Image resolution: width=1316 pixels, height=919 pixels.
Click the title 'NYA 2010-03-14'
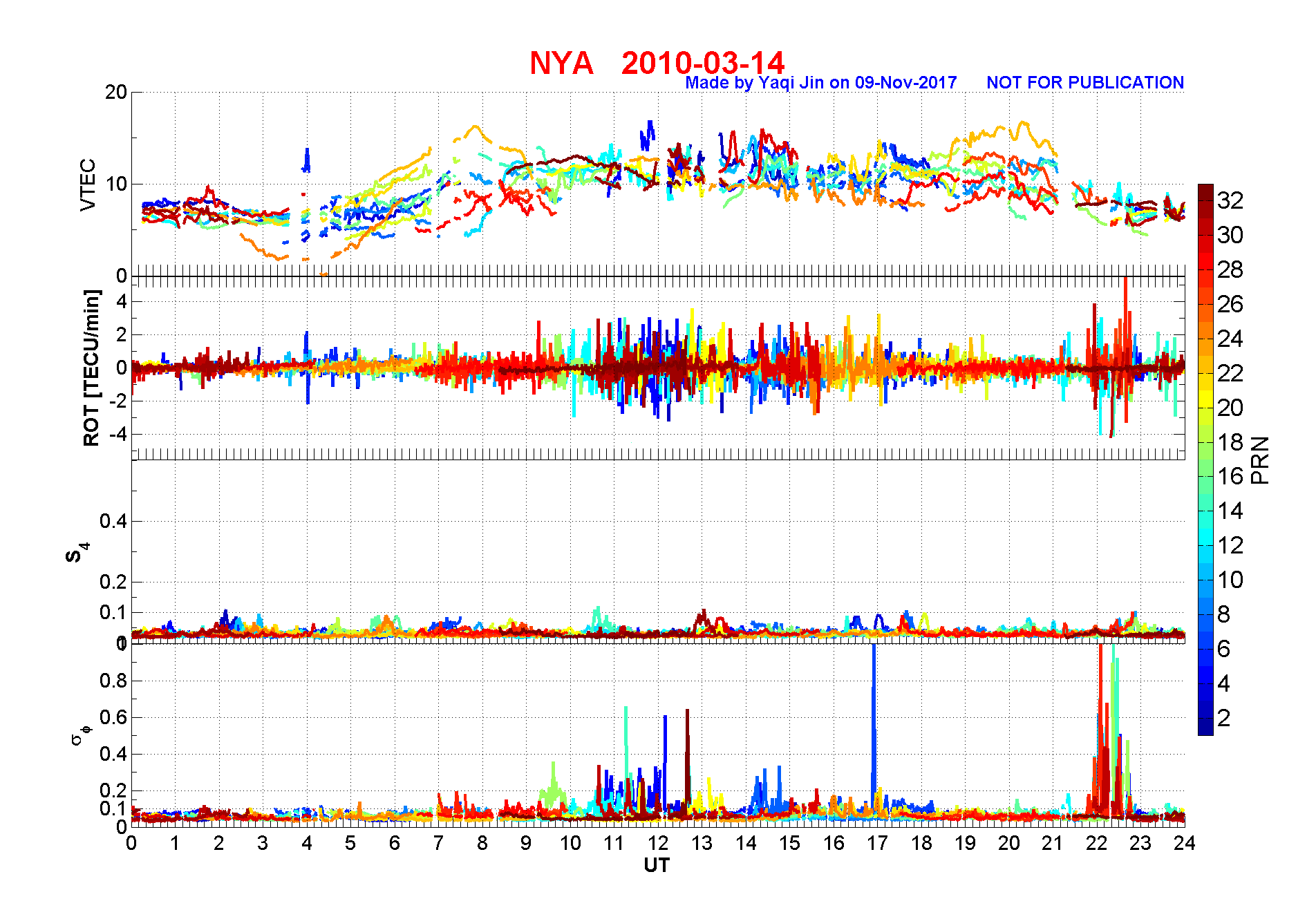(x=657, y=63)
